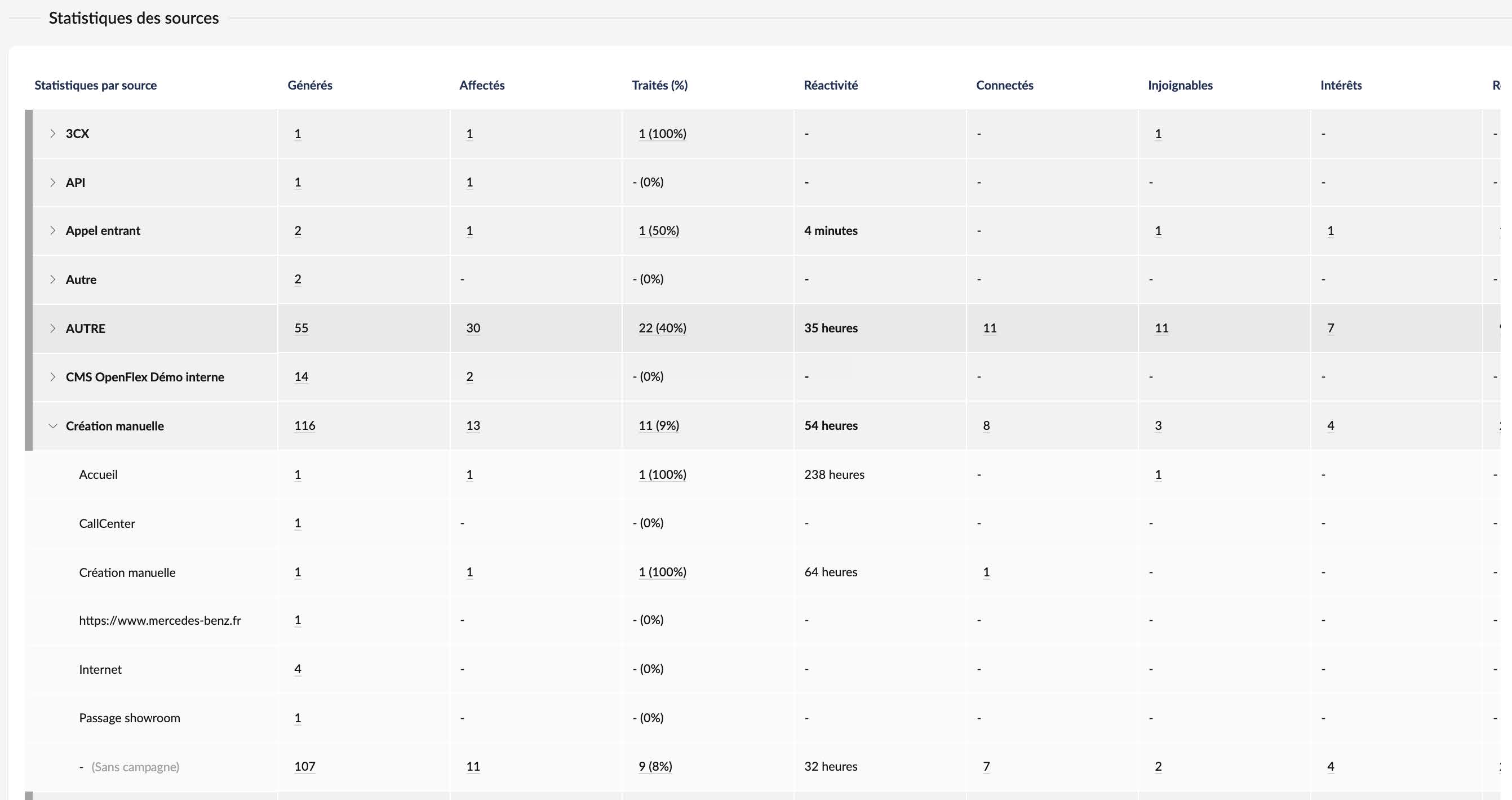Viewport: 1512px width, 800px height.
Task: Open the 4 Générés count for Internet
Action: click(x=298, y=669)
